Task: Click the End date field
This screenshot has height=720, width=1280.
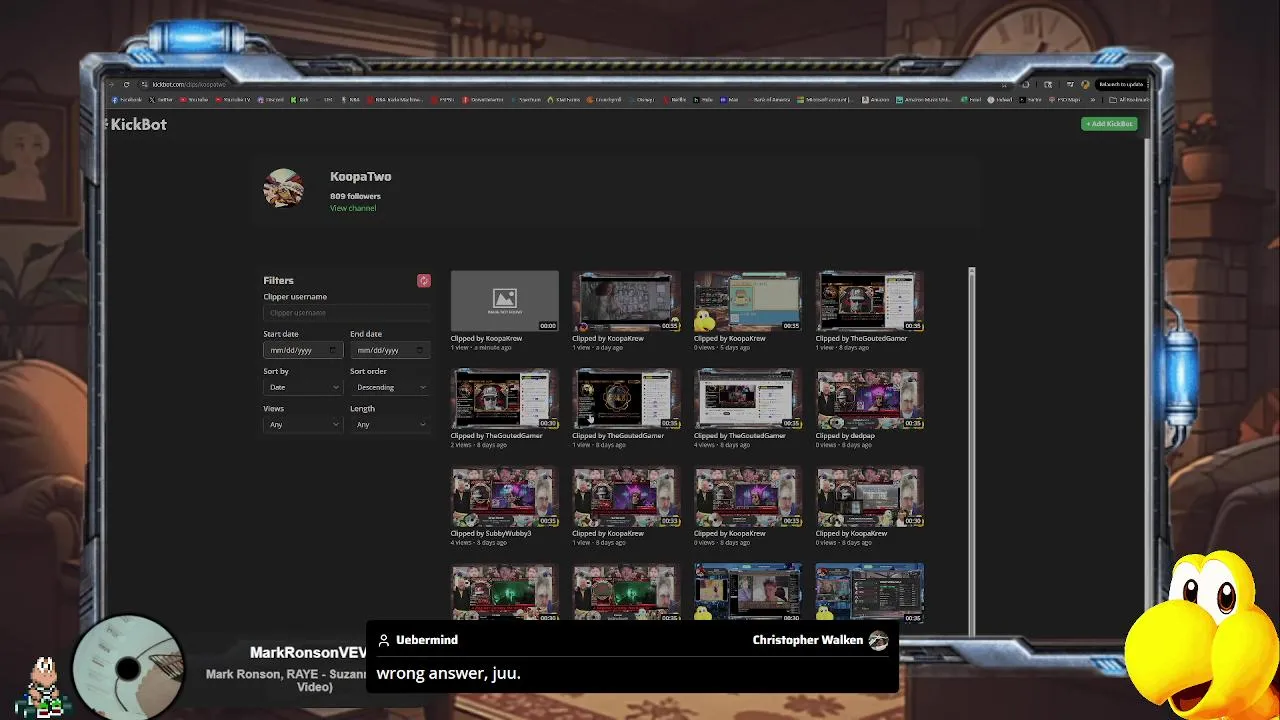Action: pos(390,350)
